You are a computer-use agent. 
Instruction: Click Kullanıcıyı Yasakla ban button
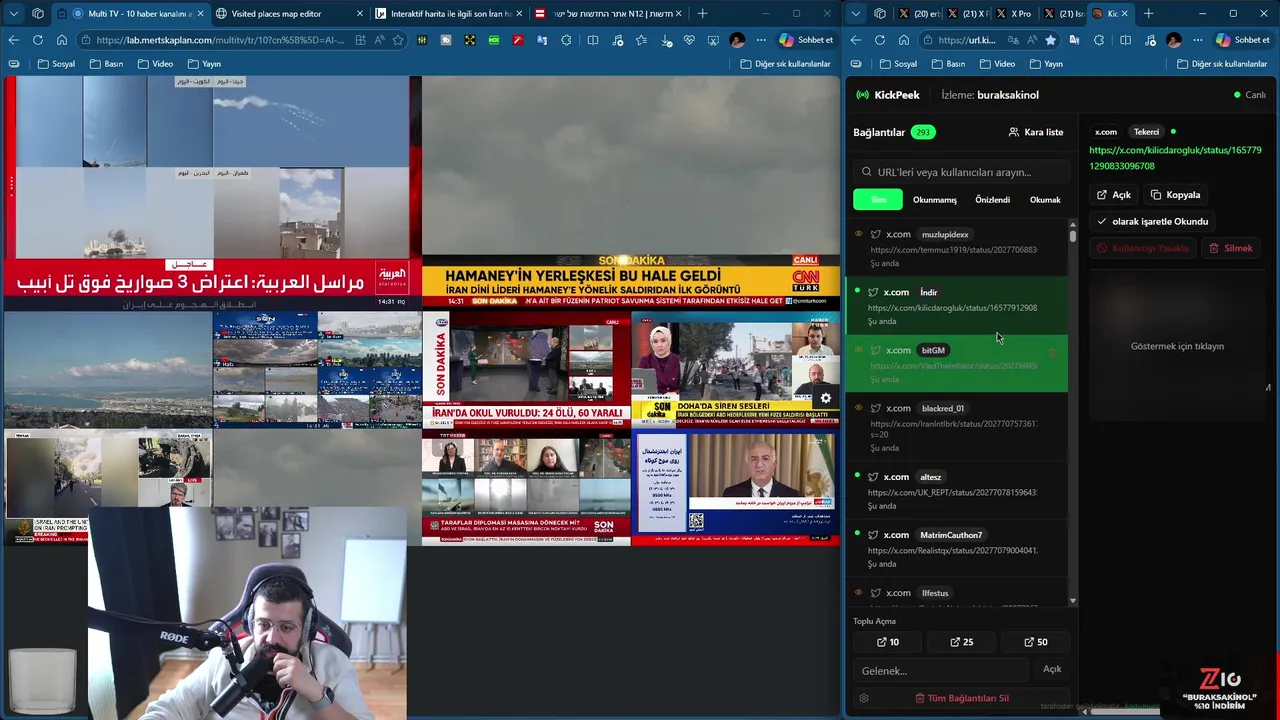pyautogui.click(x=1143, y=248)
